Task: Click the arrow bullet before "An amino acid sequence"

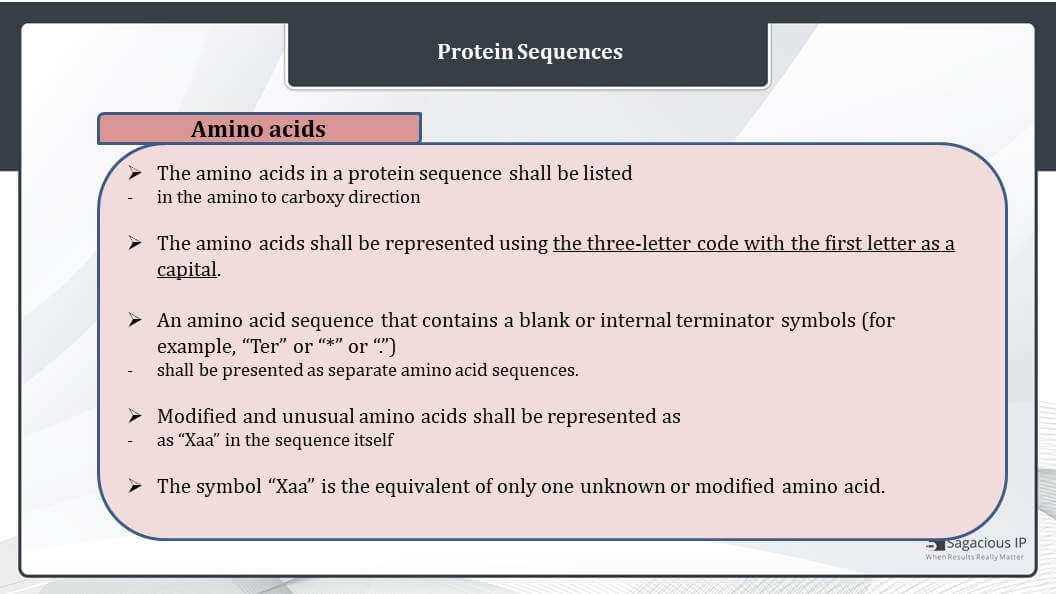Action: (135, 320)
